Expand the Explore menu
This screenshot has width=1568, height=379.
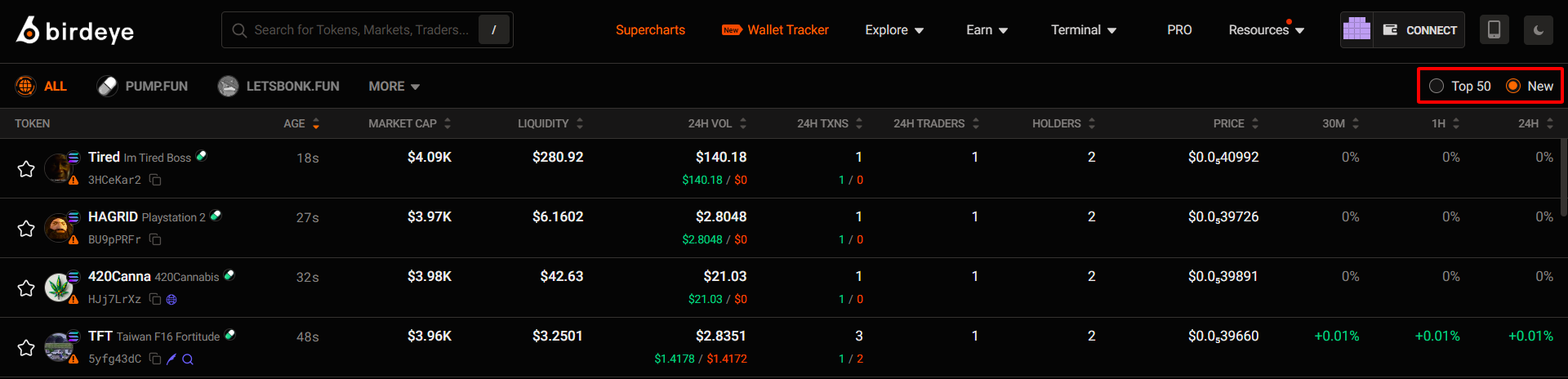click(x=894, y=30)
